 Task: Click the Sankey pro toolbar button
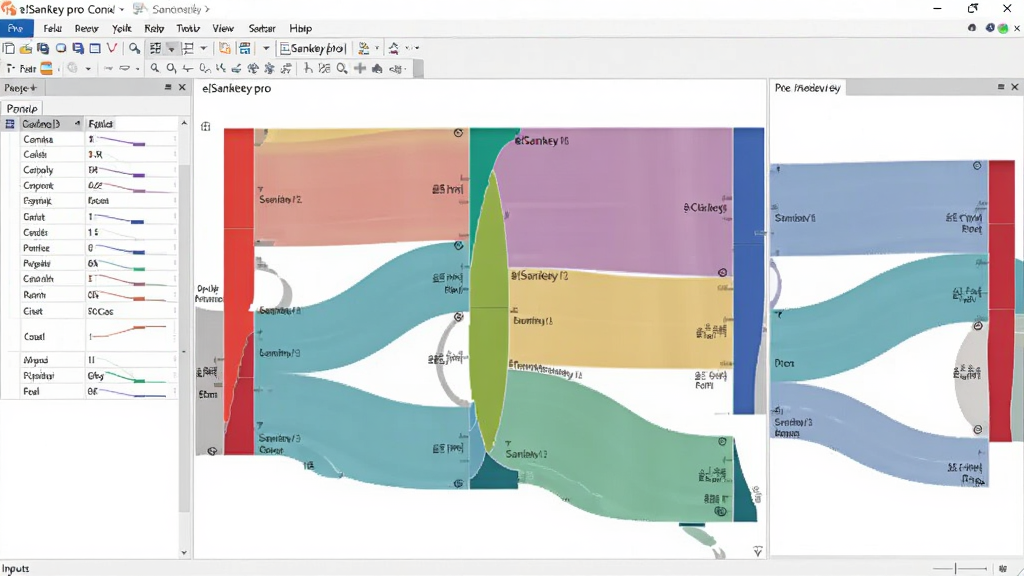[x=312, y=48]
